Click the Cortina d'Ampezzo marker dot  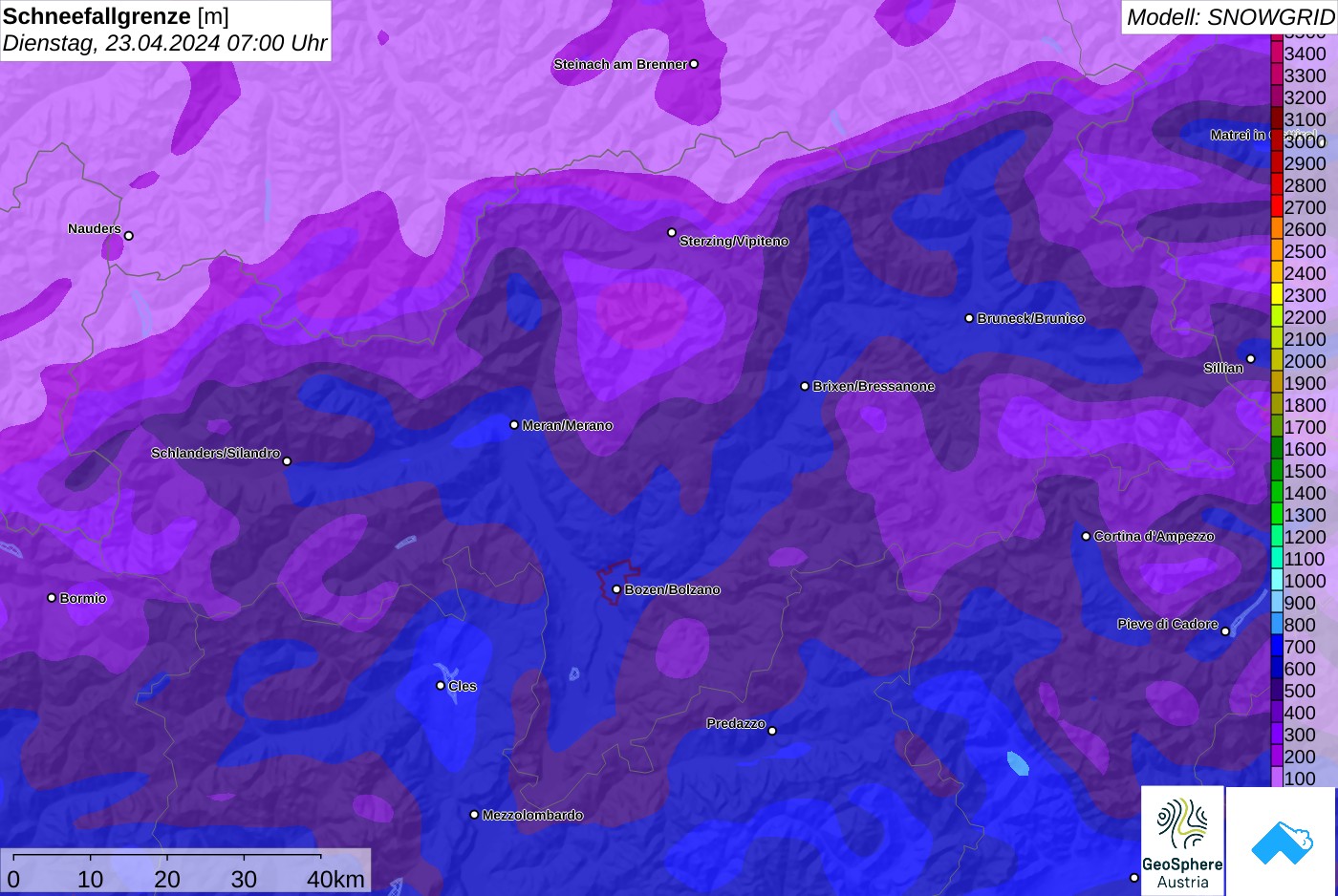pos(1086,536)
